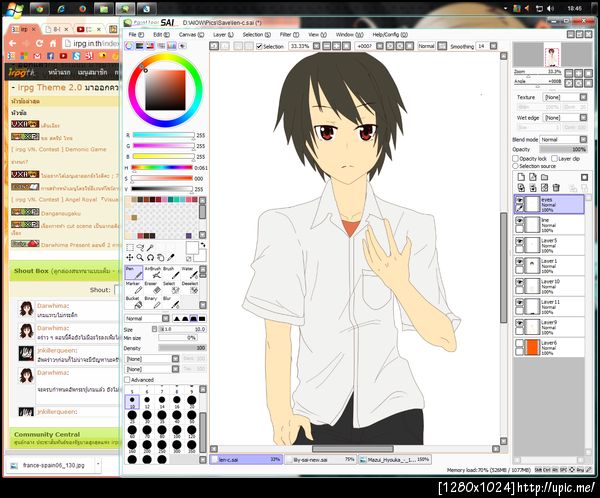Open the File menu

point(136,34)
